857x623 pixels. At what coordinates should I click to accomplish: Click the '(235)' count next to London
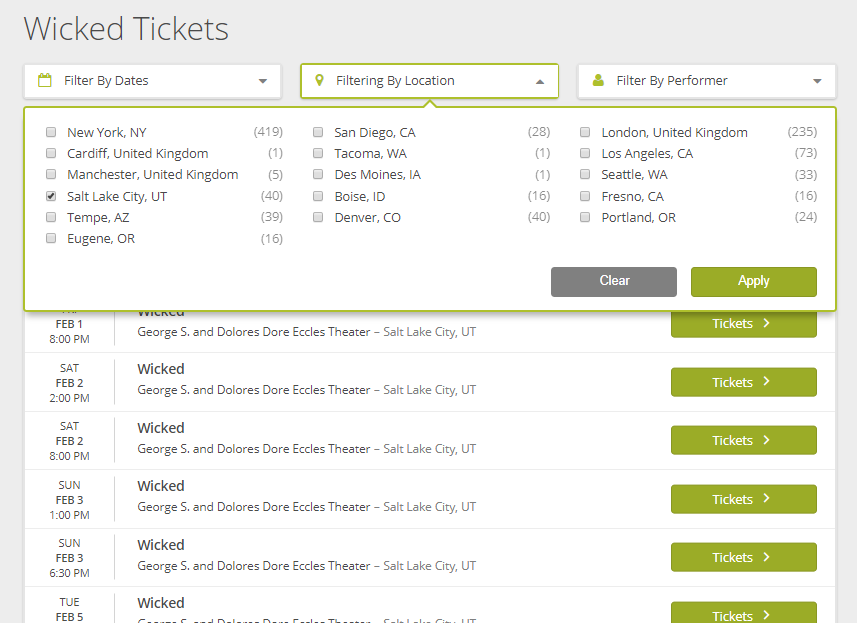tap(802, 132)
